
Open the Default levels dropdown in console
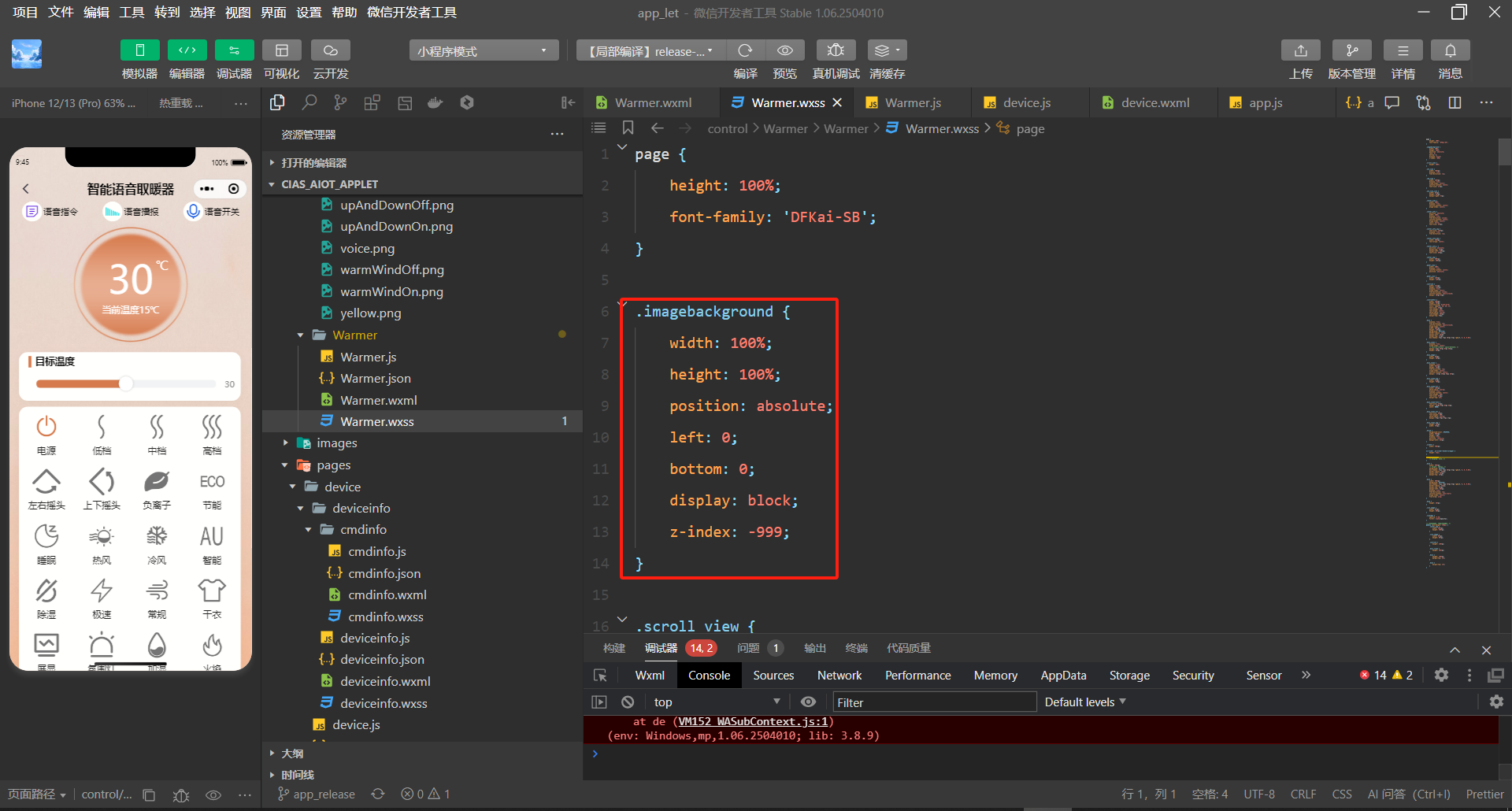(1084, 702)
